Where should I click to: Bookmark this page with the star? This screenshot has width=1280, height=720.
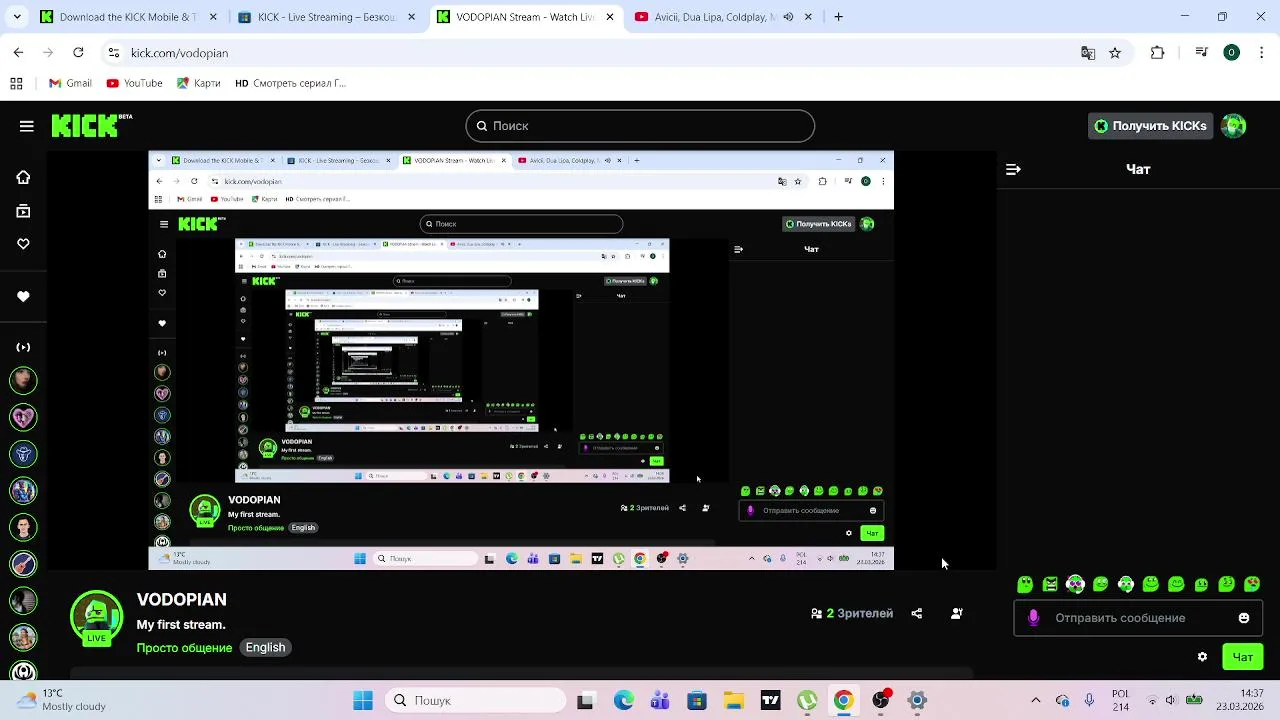pos(1115,53)
